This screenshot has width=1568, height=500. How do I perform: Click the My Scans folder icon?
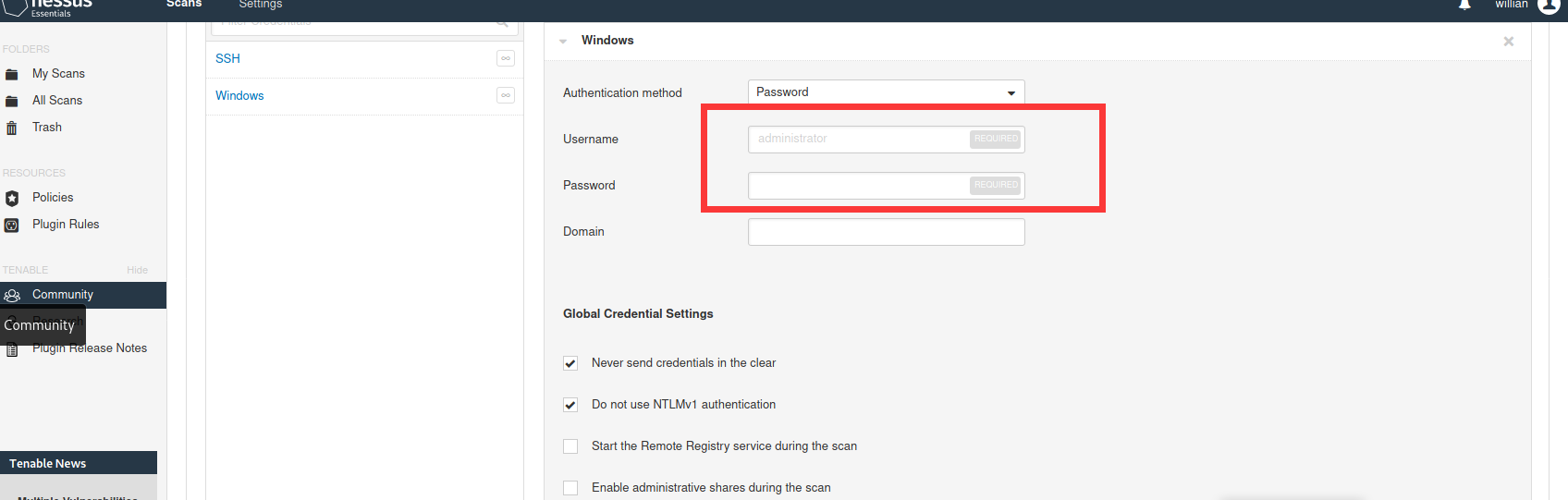pyautogui.click(x=12, y=75)
